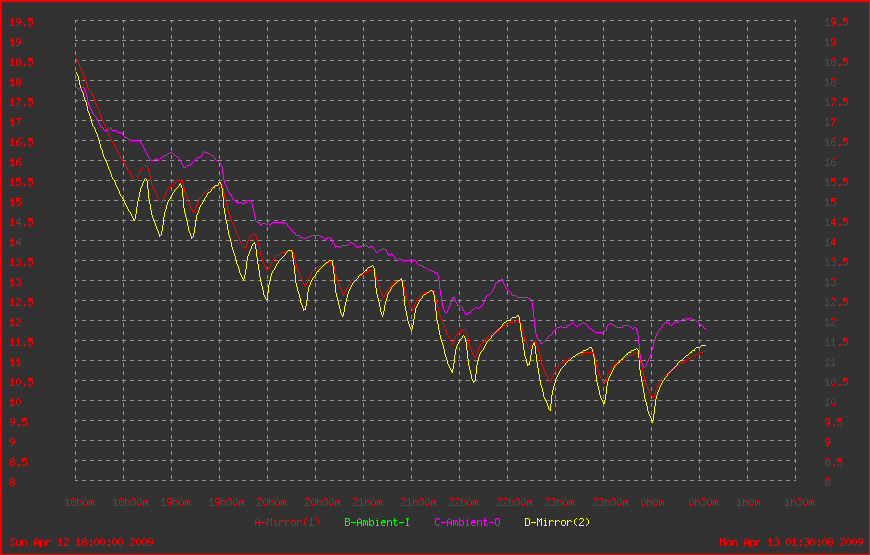The width and height of the screenshot is (870, 555).
Task: Click the 12 value on the right axis
Action: [831, 322]
